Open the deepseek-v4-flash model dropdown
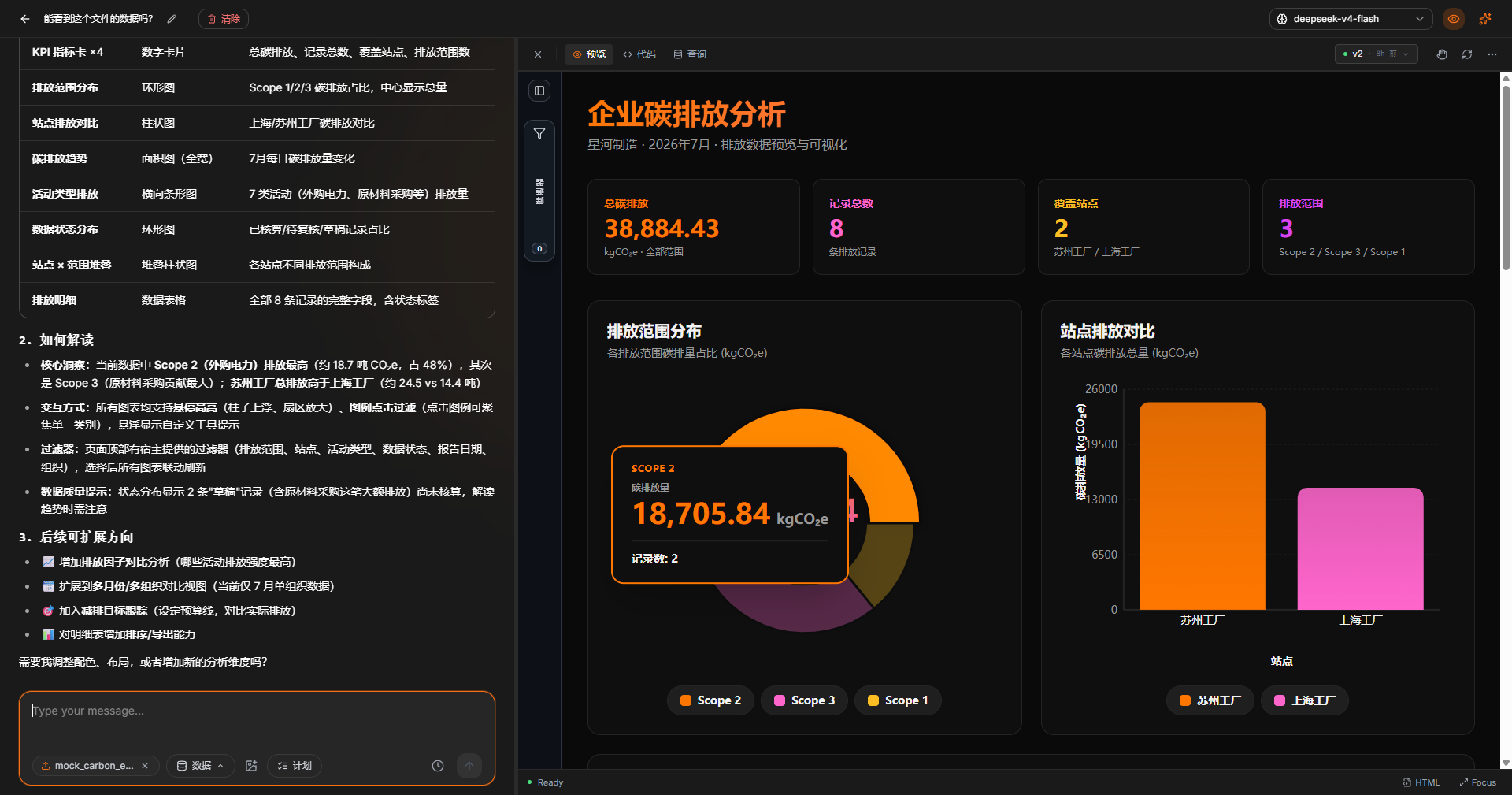Screen dimensions: 1512x795 coord(1350,19)
